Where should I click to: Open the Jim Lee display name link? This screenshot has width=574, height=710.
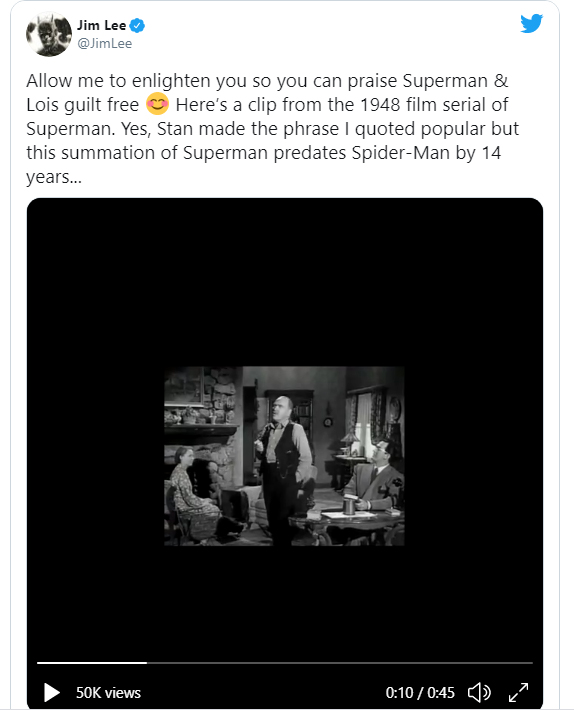tap(101, 25)
